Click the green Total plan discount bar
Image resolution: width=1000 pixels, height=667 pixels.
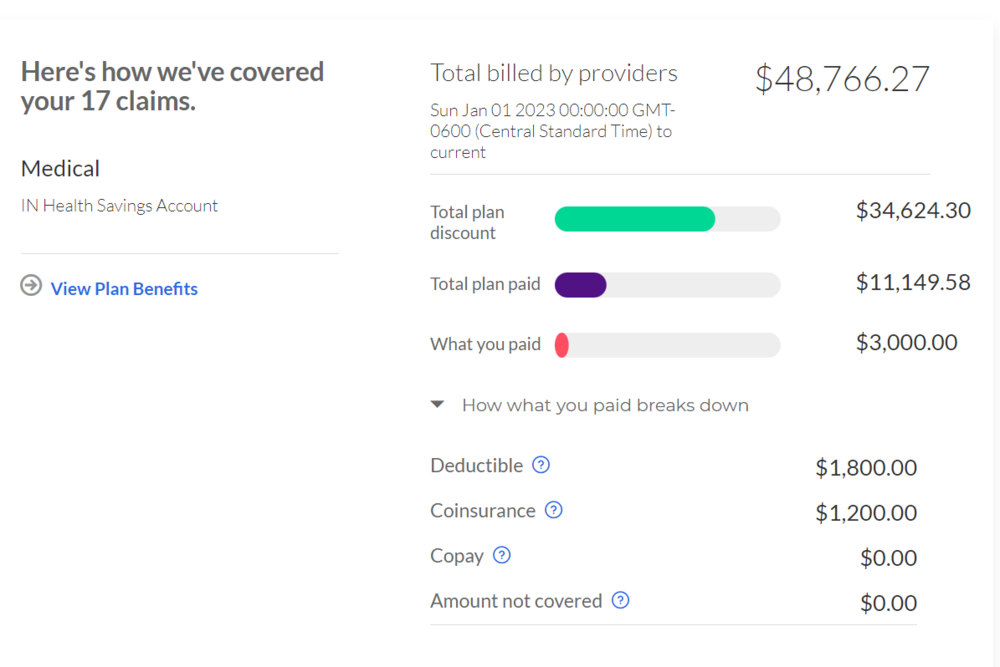(x=634, y=219)
